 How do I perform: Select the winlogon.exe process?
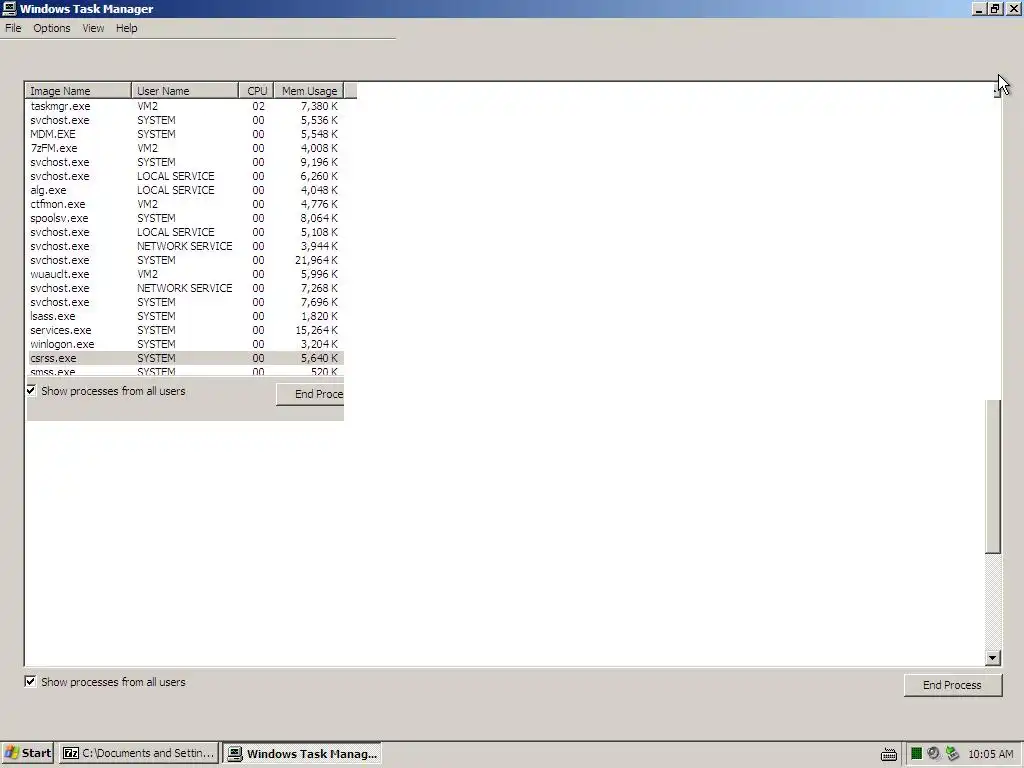(185, 344)
